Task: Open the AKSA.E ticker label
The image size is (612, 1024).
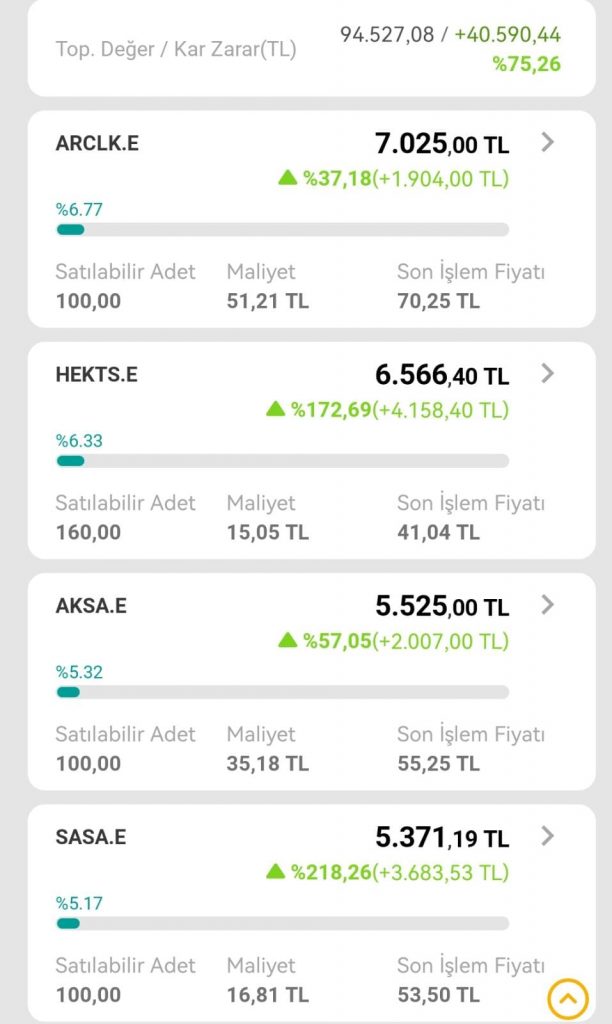Action: (92, 606)
